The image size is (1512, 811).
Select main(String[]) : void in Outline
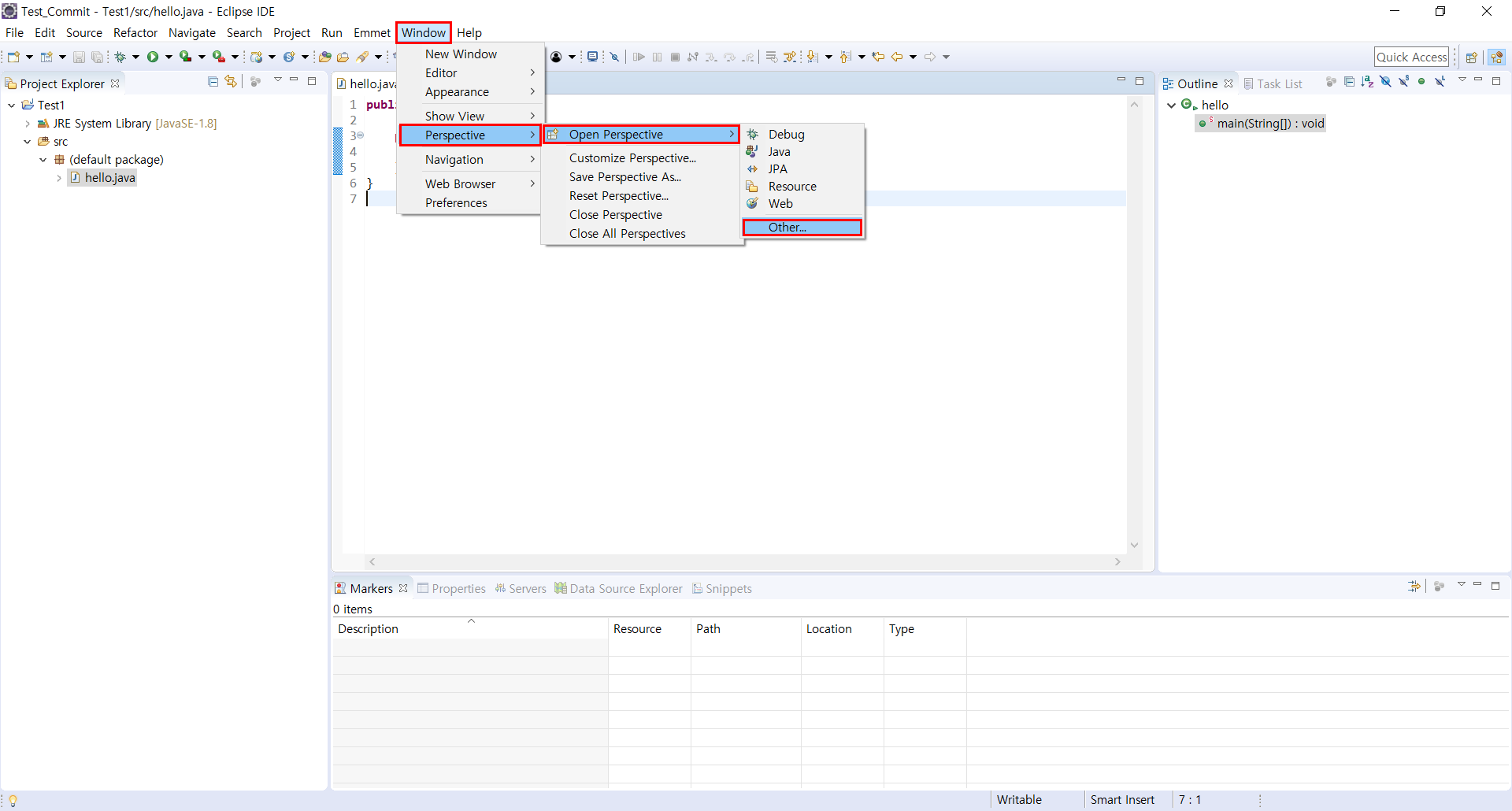[x=1262, y=124]
